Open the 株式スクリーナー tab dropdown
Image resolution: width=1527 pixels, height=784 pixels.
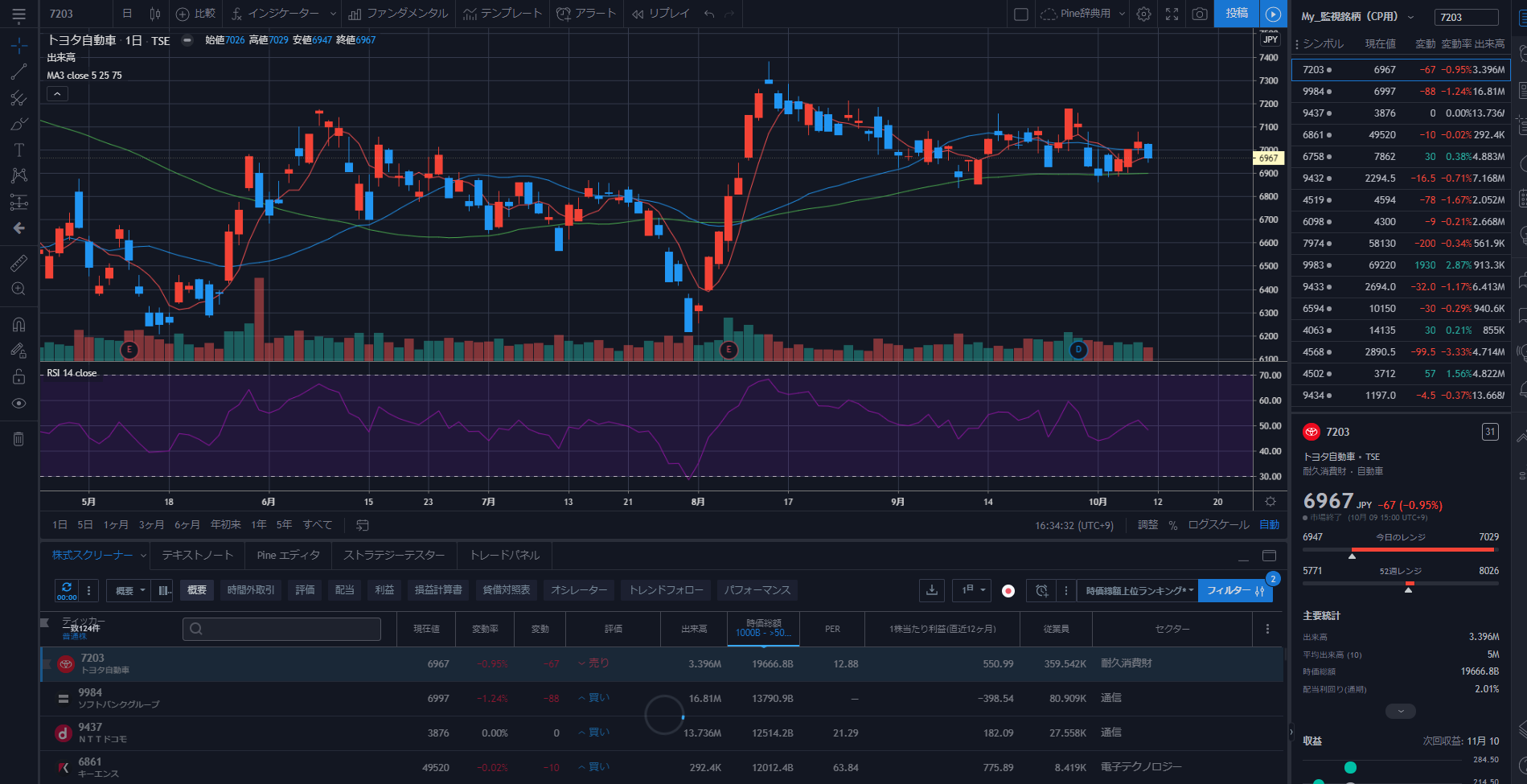(x=144, y=556)
